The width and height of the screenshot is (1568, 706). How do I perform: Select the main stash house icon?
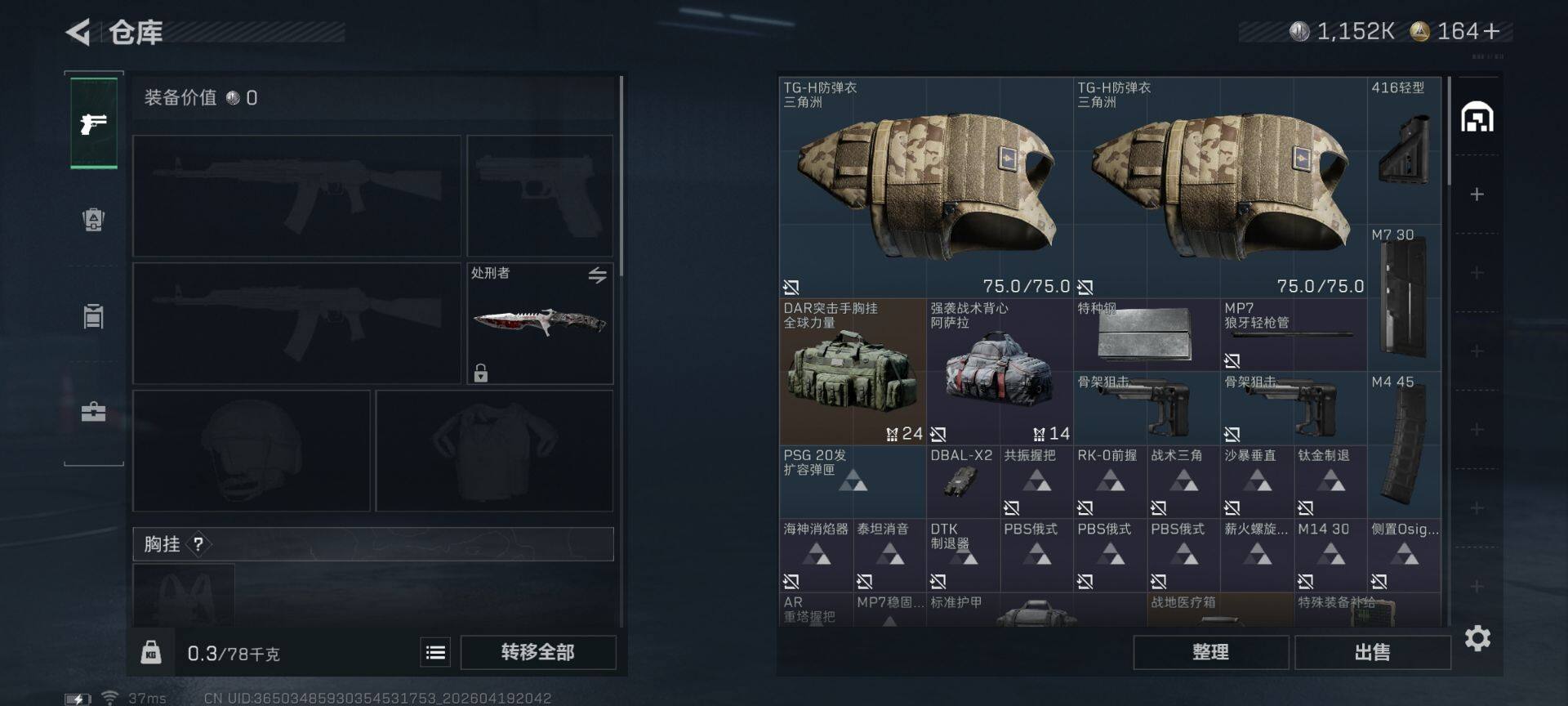click(x=1477, y=118)
